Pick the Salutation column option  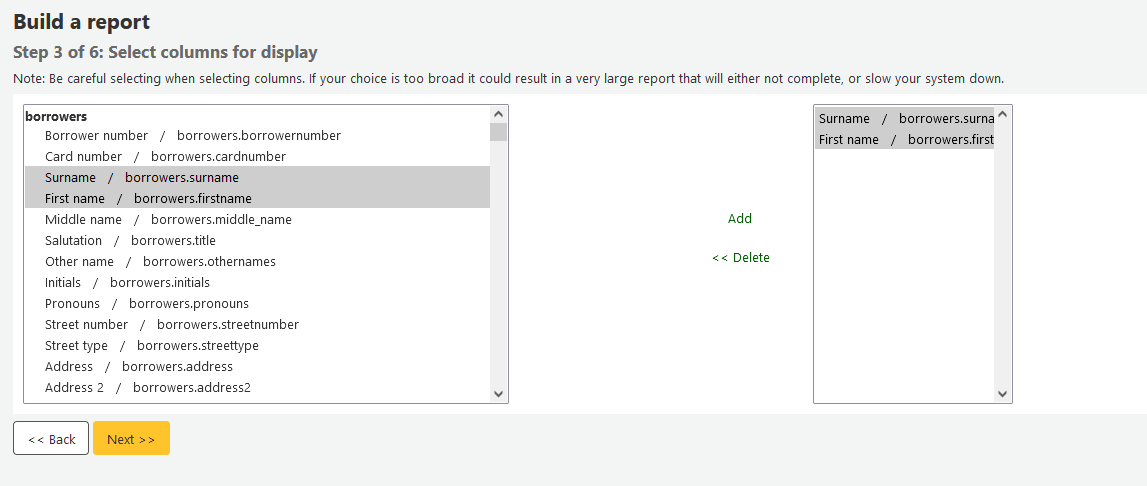130,241
